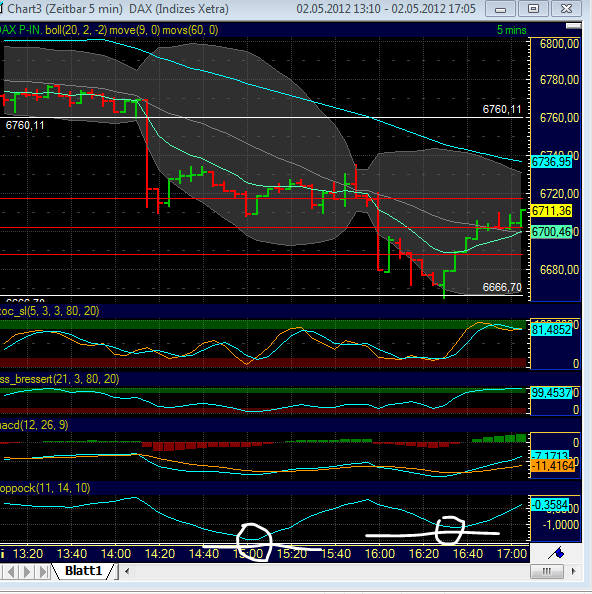Click the yellow '6711,36' last price tag
Viewport: 592px width, 594px height.
coord(551,211)
